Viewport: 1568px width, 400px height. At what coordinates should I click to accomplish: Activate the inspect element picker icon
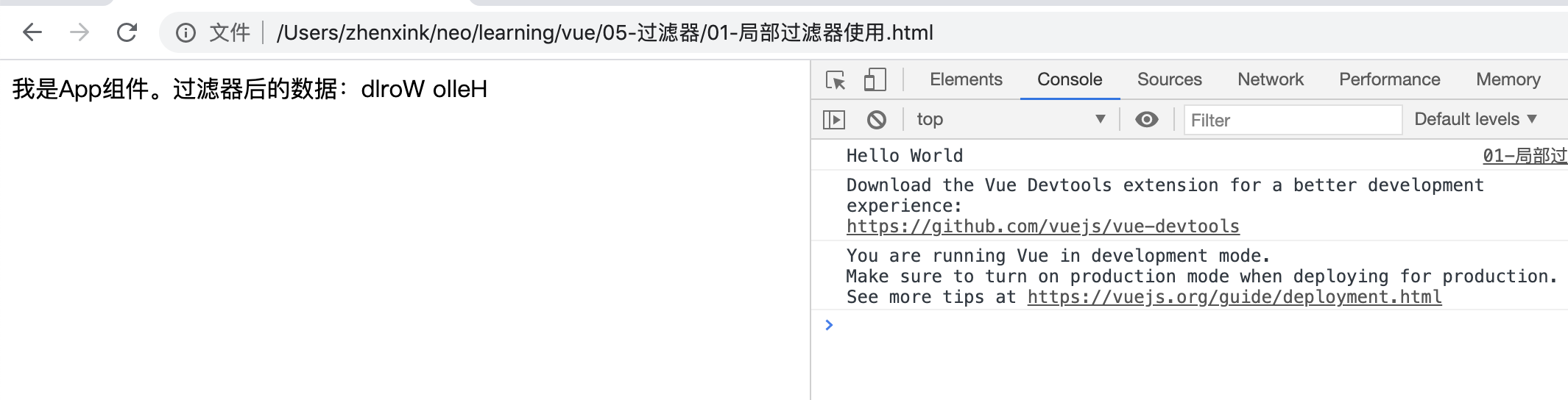(x=836, y=79)
